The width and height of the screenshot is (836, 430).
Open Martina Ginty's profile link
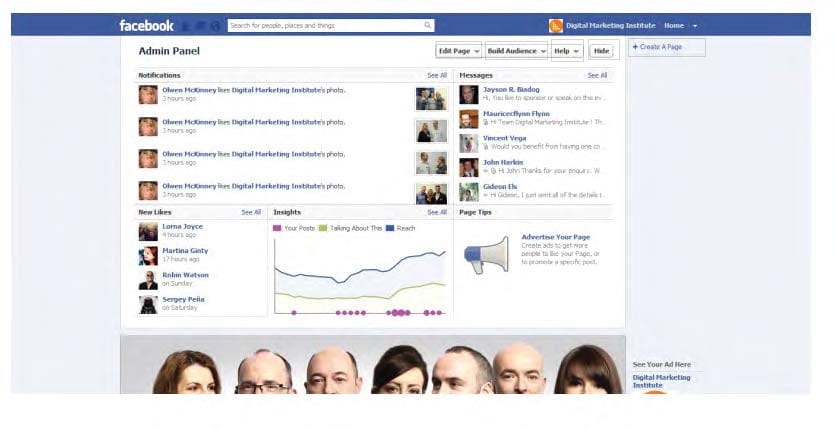[185, 250]
